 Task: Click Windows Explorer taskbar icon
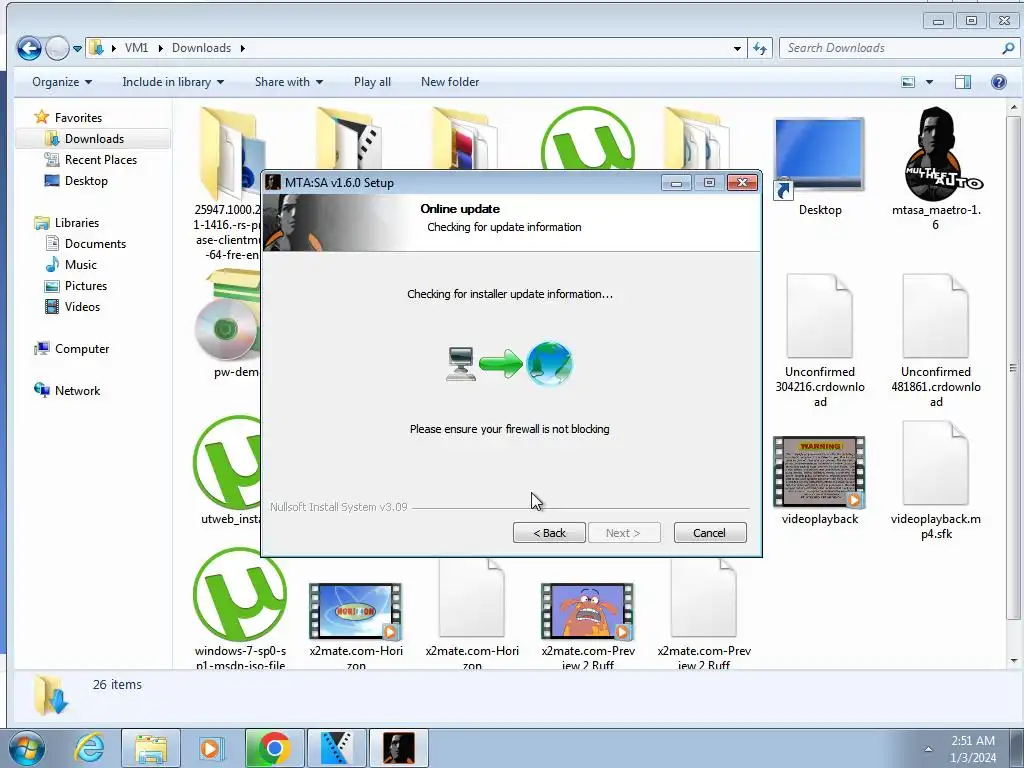151,748
